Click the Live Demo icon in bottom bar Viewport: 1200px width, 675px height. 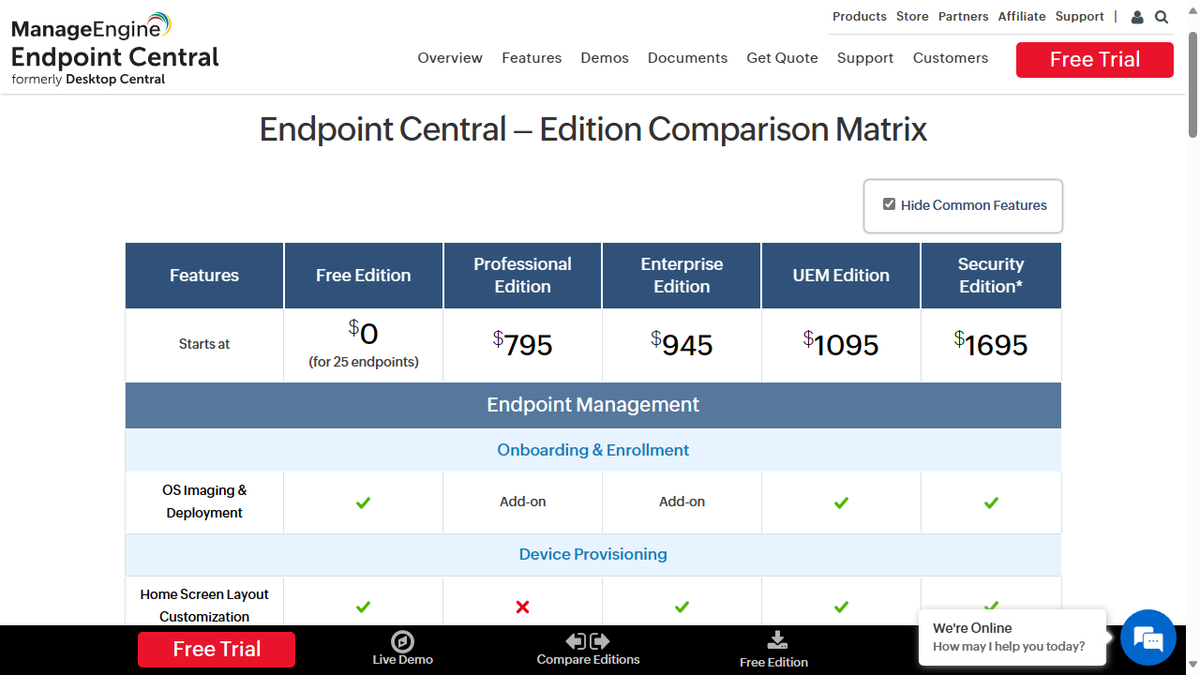click(x=403, y=640)
